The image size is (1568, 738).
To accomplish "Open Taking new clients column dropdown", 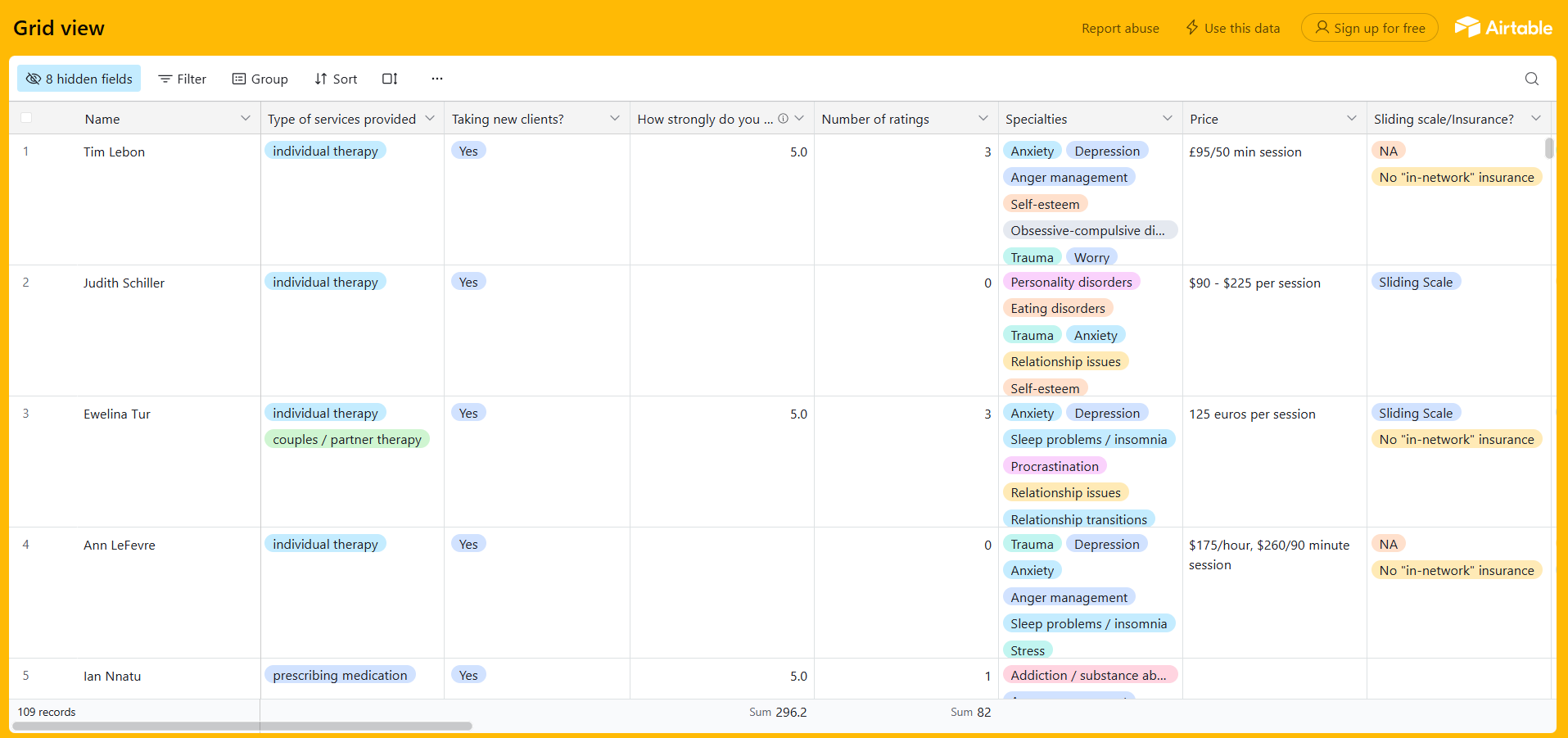I will click(x=614, y=119).
